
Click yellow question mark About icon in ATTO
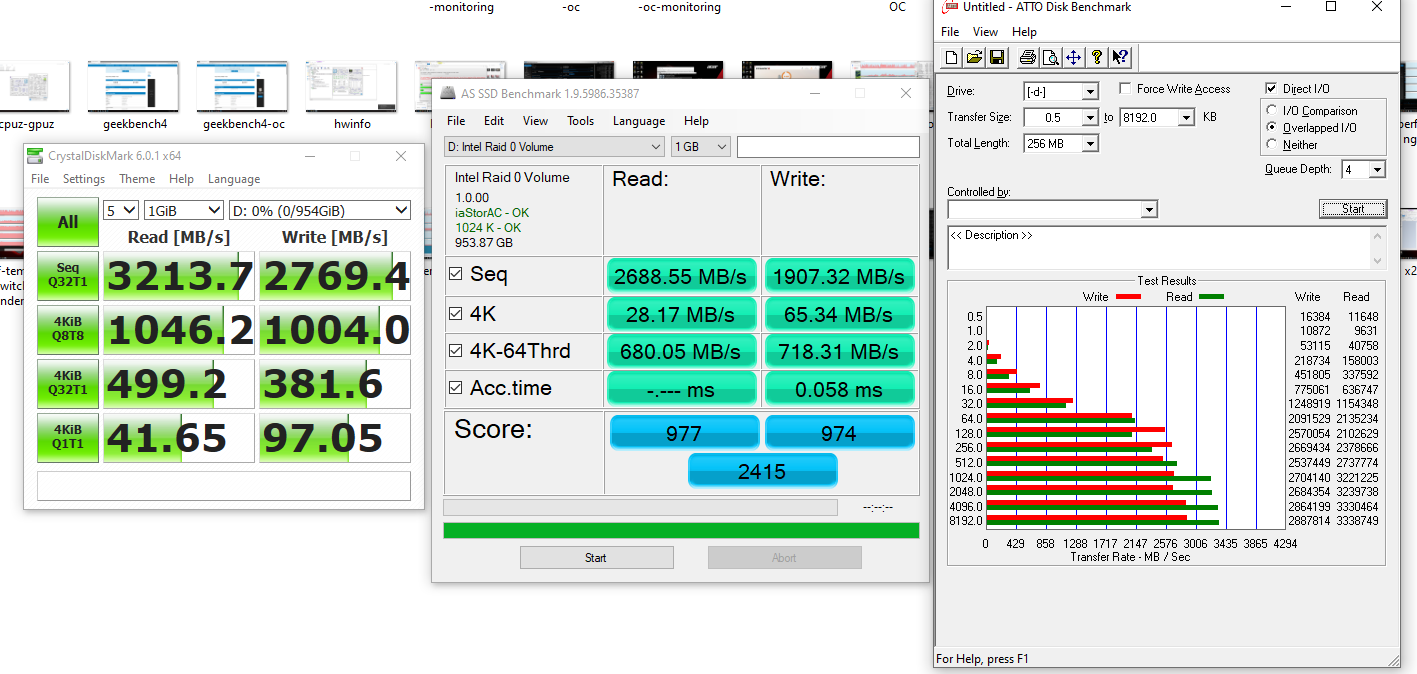point(1097,57)
